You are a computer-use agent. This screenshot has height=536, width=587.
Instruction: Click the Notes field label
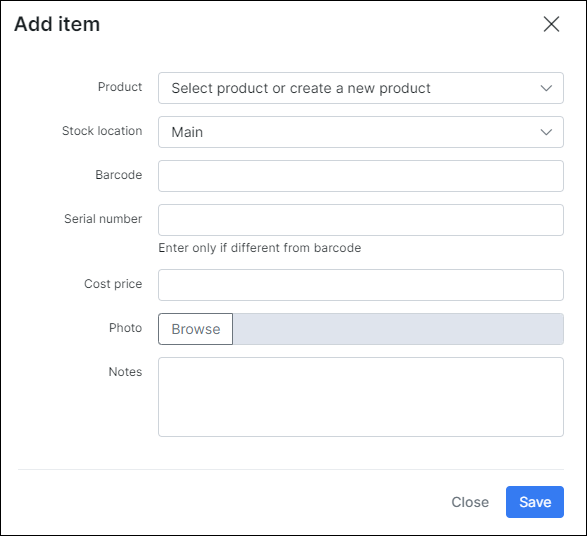(125, 372)
